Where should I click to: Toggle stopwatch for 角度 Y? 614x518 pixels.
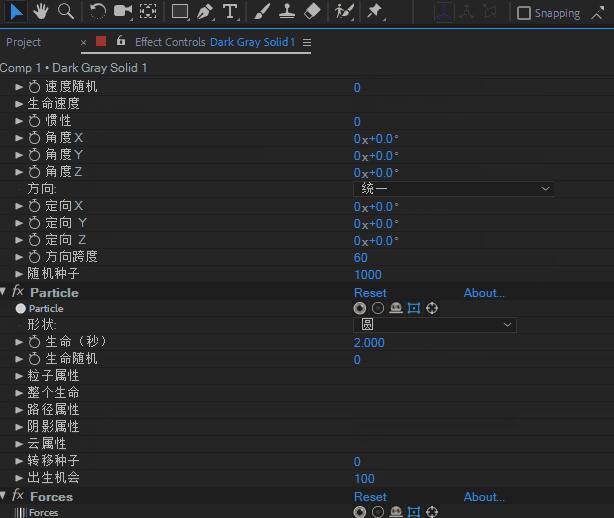[x=34, y=155]
